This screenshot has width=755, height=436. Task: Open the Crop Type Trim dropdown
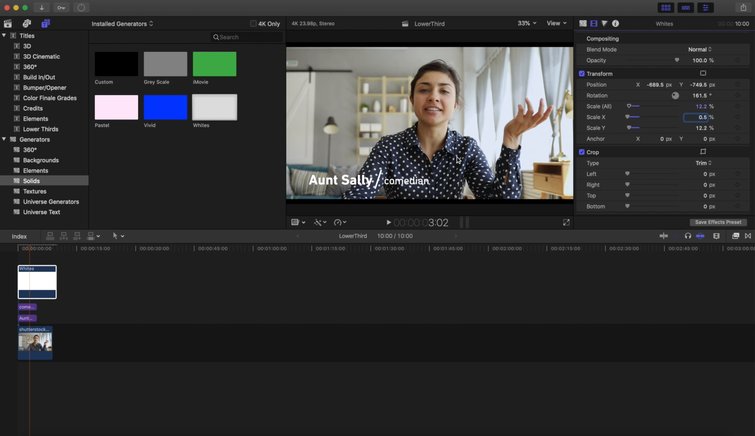[703, 163]
